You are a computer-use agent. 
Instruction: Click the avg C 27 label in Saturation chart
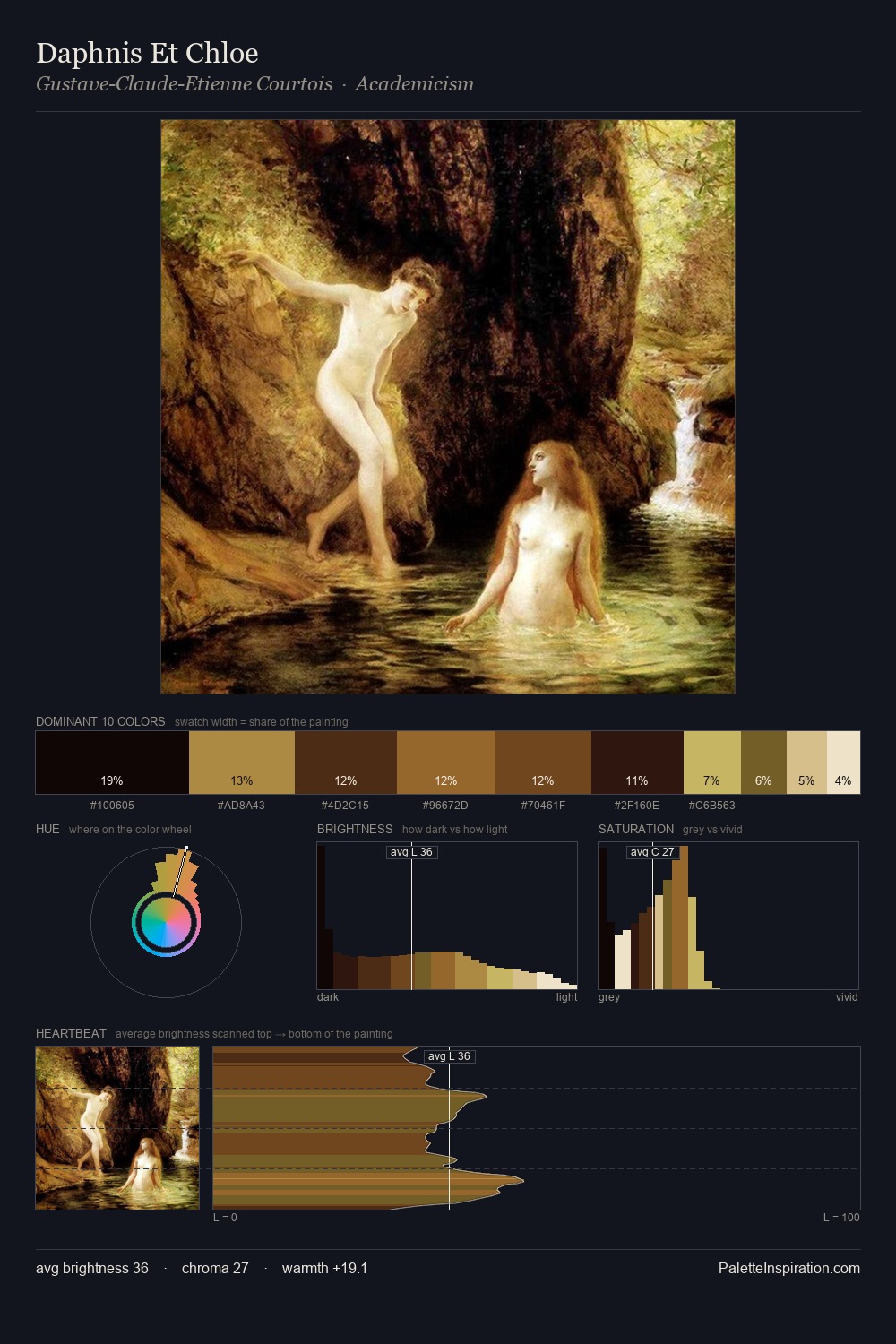(651, 852)
